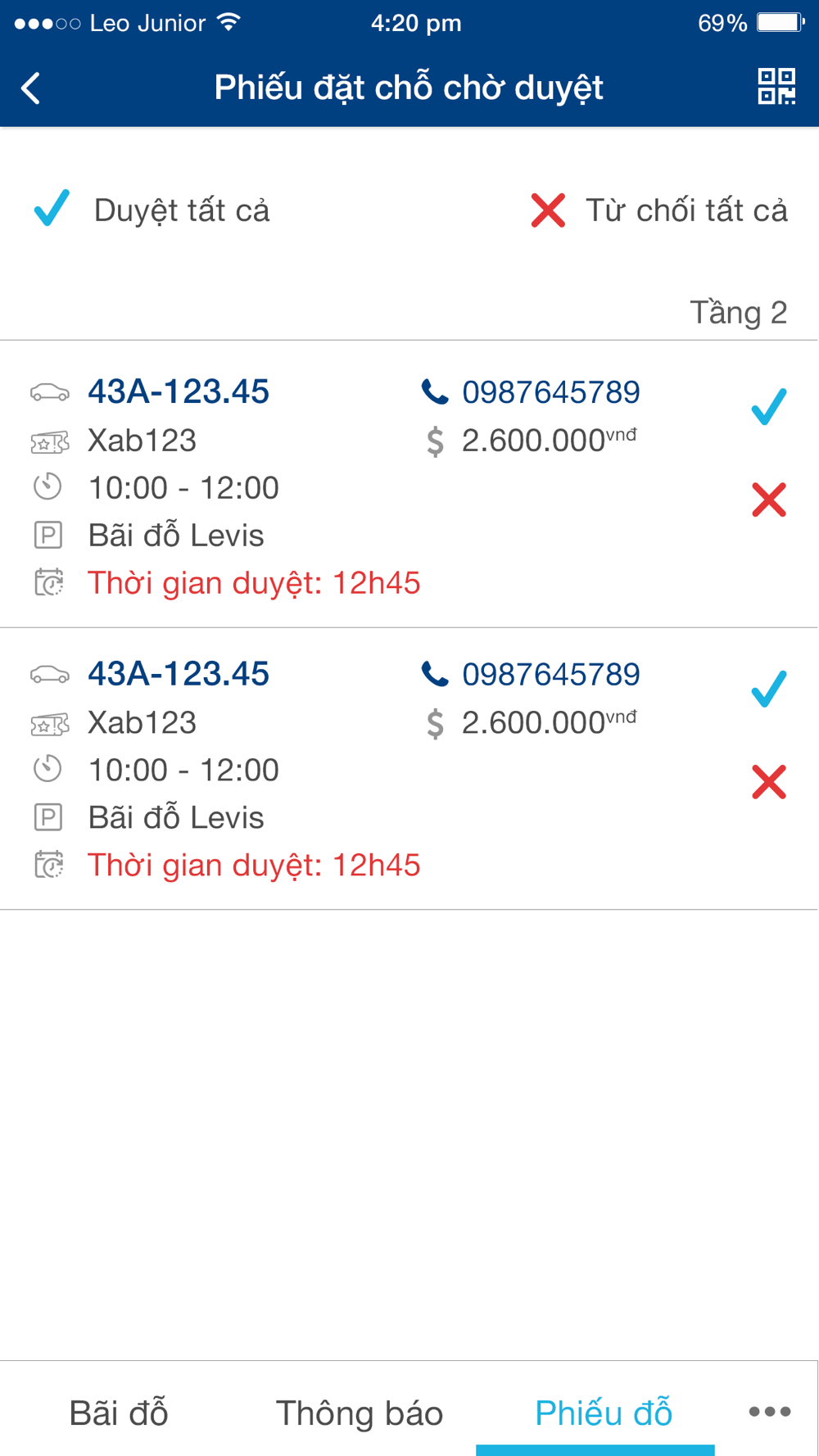Image resolution: width=819 pixels, height=1456 pixels.
Task: Select the "Phiếu đỗ" tab
Action: click(603, 1413)
